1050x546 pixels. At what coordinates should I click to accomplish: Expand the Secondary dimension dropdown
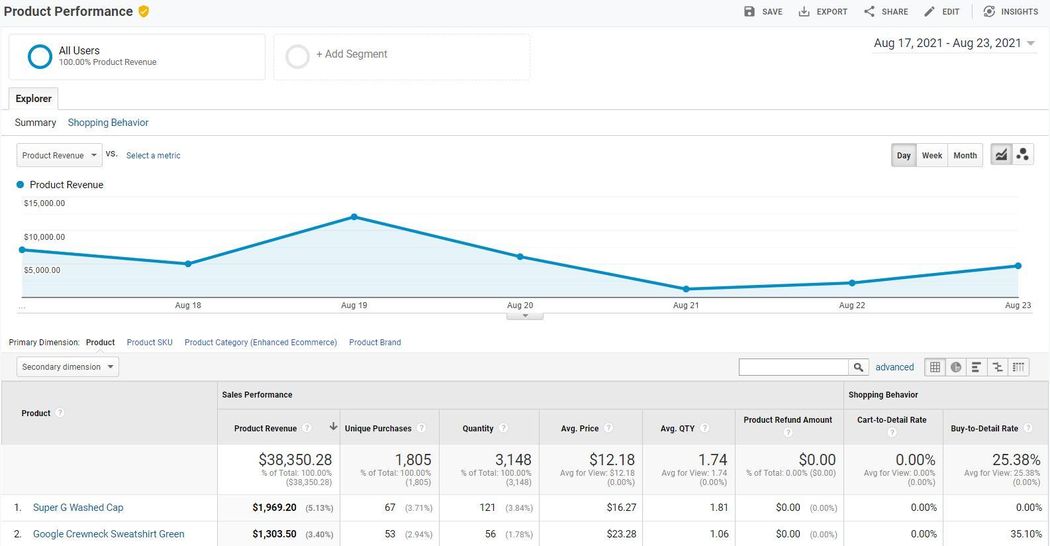click(x=67, y=367)
